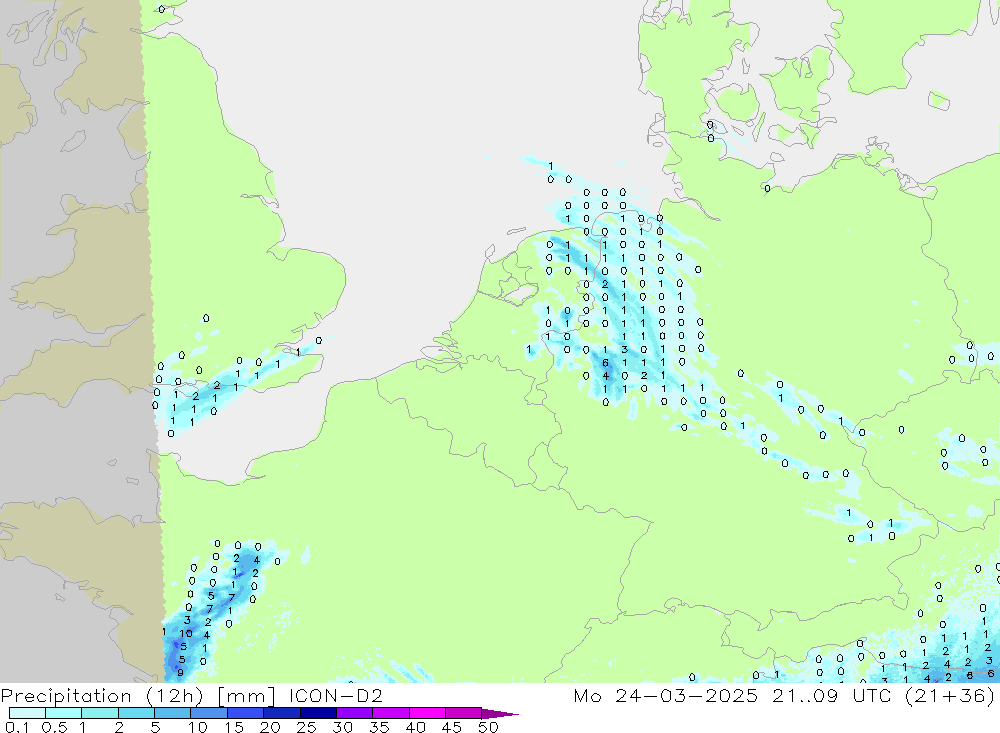Click the "9" precipitation value on the map

coord(180,672)
